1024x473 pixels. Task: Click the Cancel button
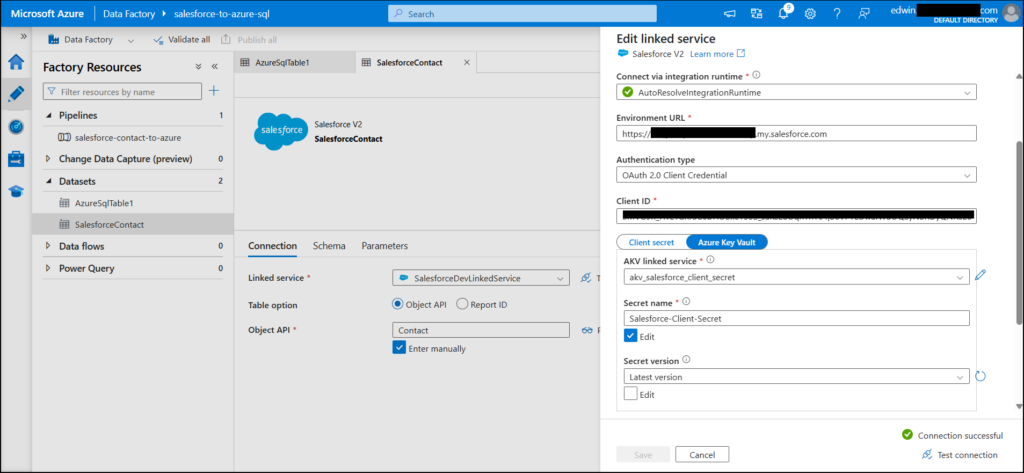(702, 454)
